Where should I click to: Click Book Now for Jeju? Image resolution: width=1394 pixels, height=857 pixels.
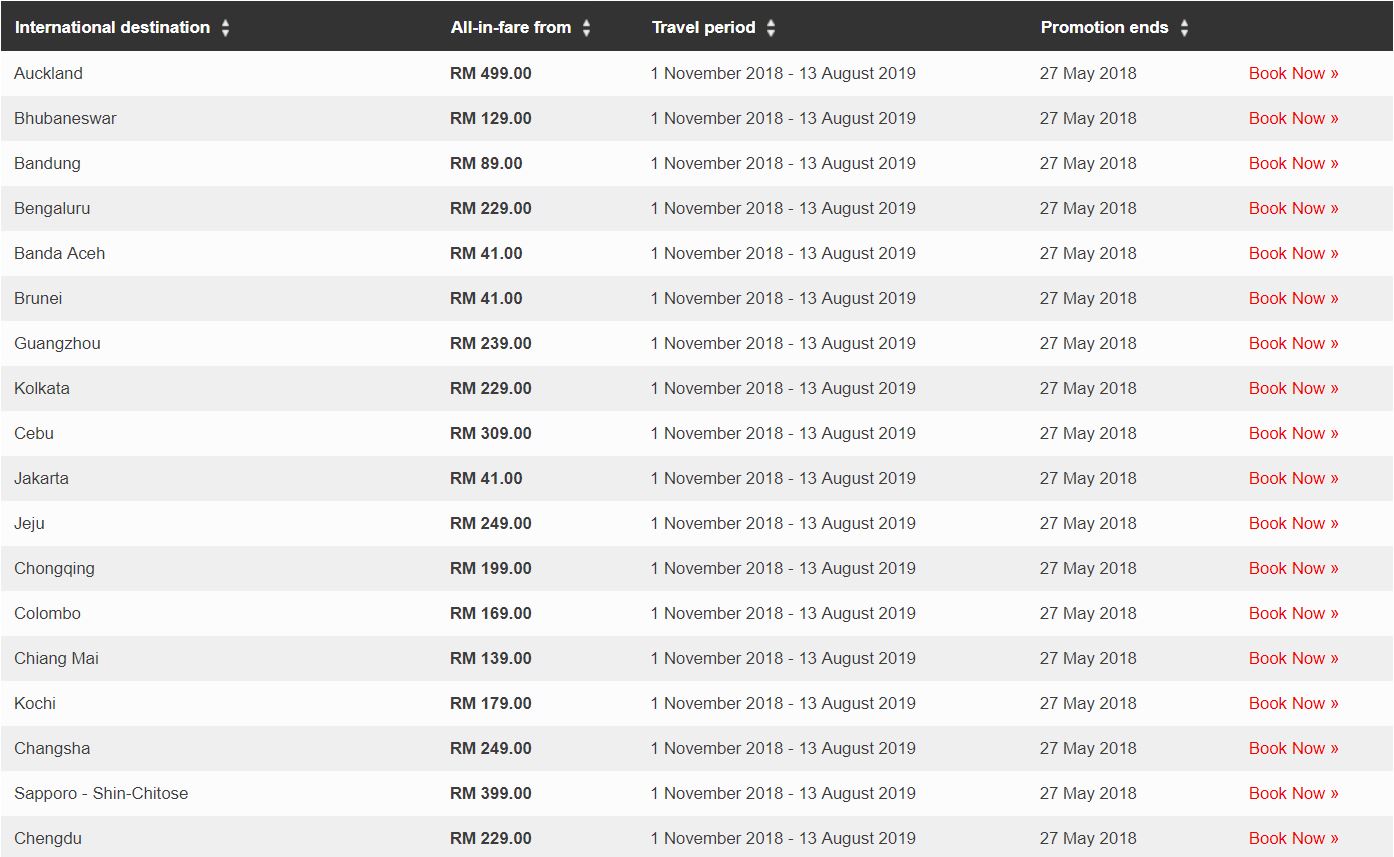pos(1293,523)
